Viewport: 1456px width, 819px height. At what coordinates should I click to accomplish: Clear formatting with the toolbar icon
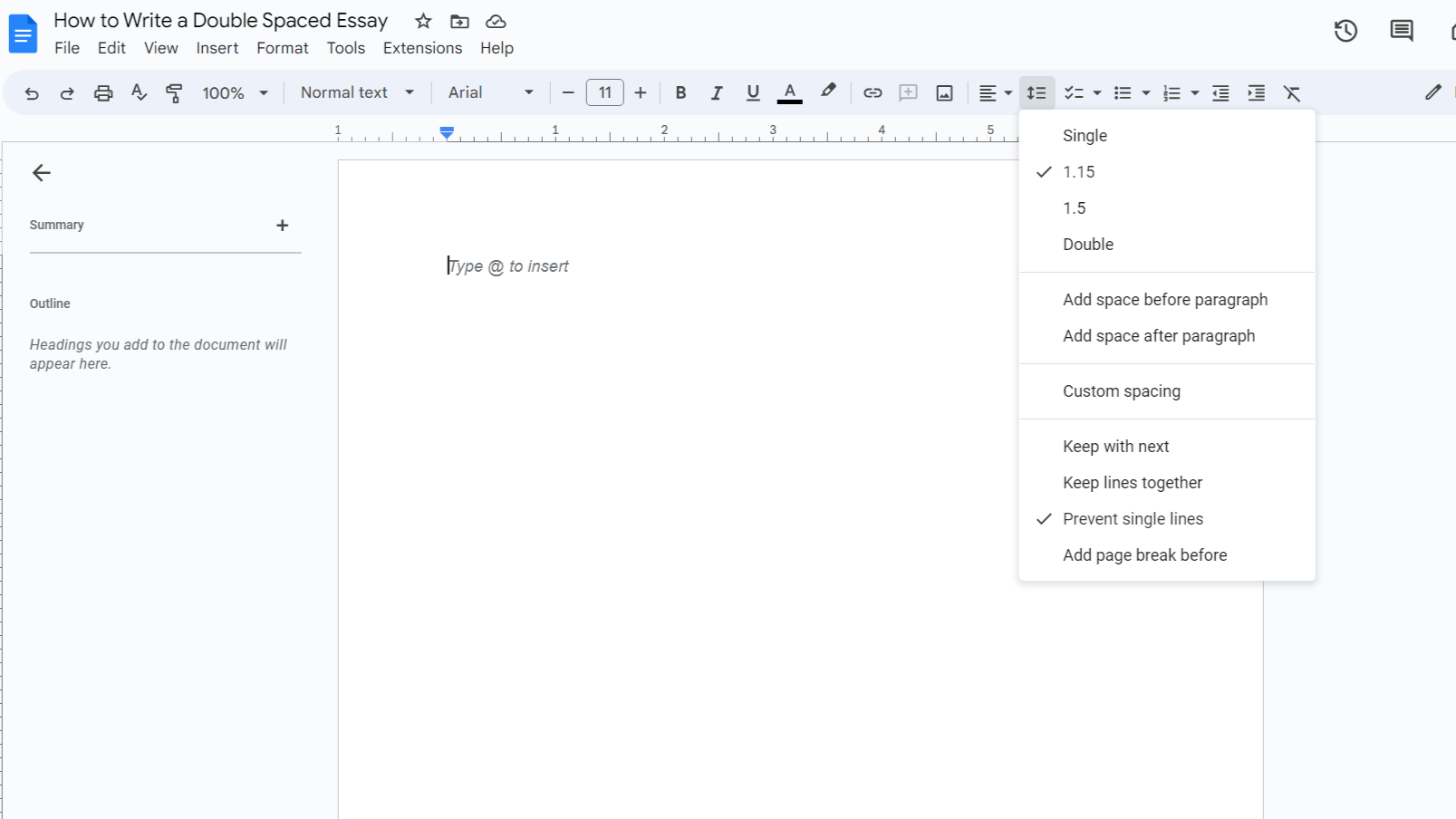tap(1293, 92)
